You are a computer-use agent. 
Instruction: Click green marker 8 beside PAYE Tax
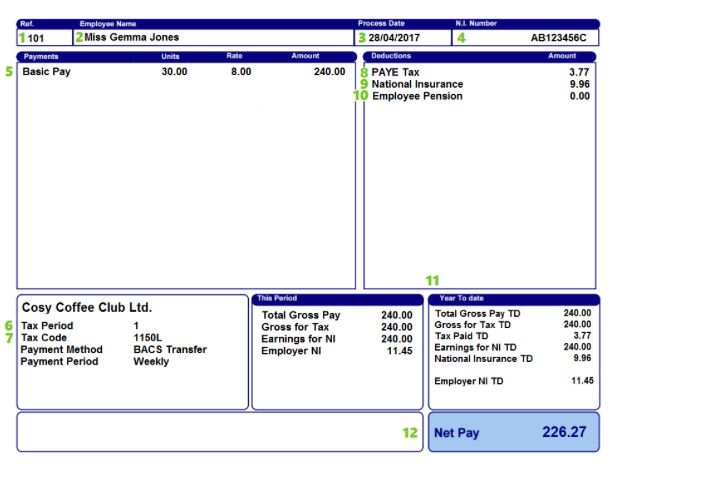[x=365, y=72]
